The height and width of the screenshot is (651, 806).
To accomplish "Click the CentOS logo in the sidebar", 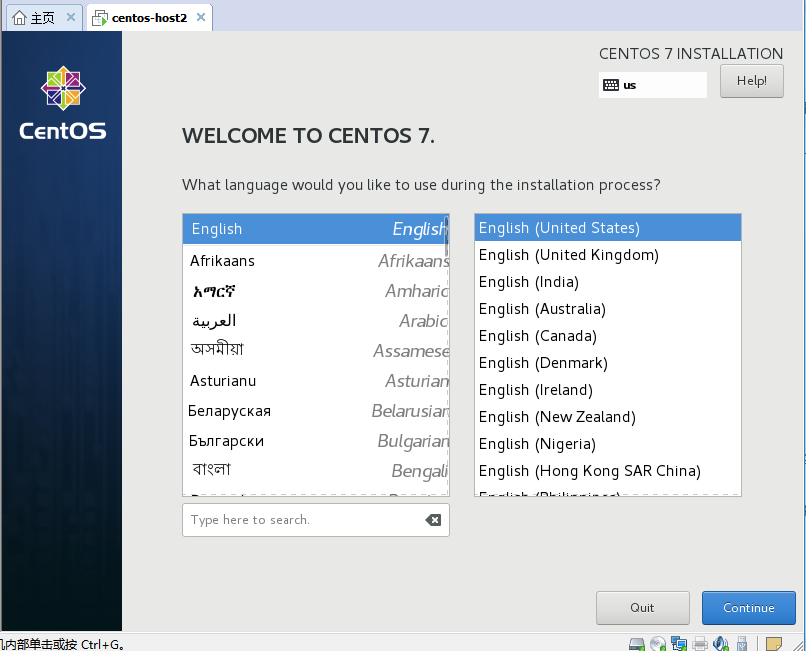I will click(63, 103).
